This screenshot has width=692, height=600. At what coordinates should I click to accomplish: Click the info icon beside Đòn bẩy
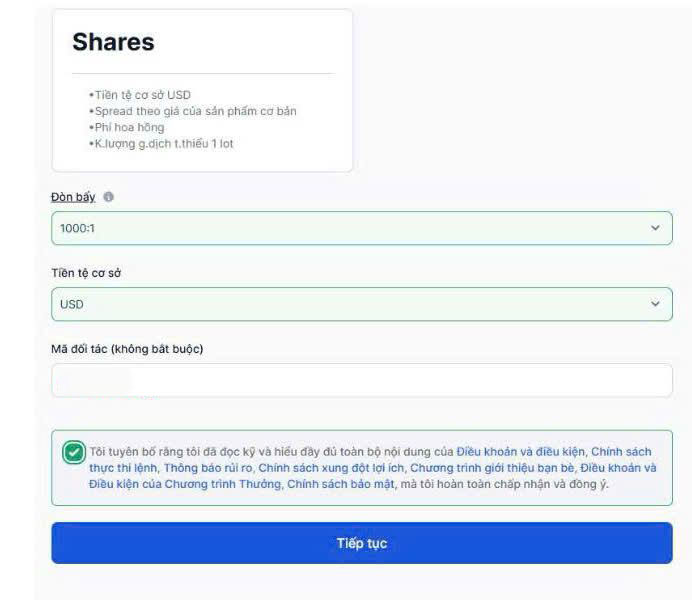point(108,197)
